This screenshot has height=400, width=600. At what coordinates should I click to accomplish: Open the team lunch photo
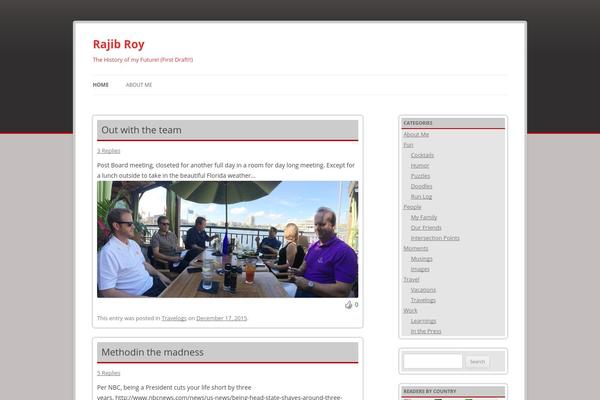pos(228,239)
